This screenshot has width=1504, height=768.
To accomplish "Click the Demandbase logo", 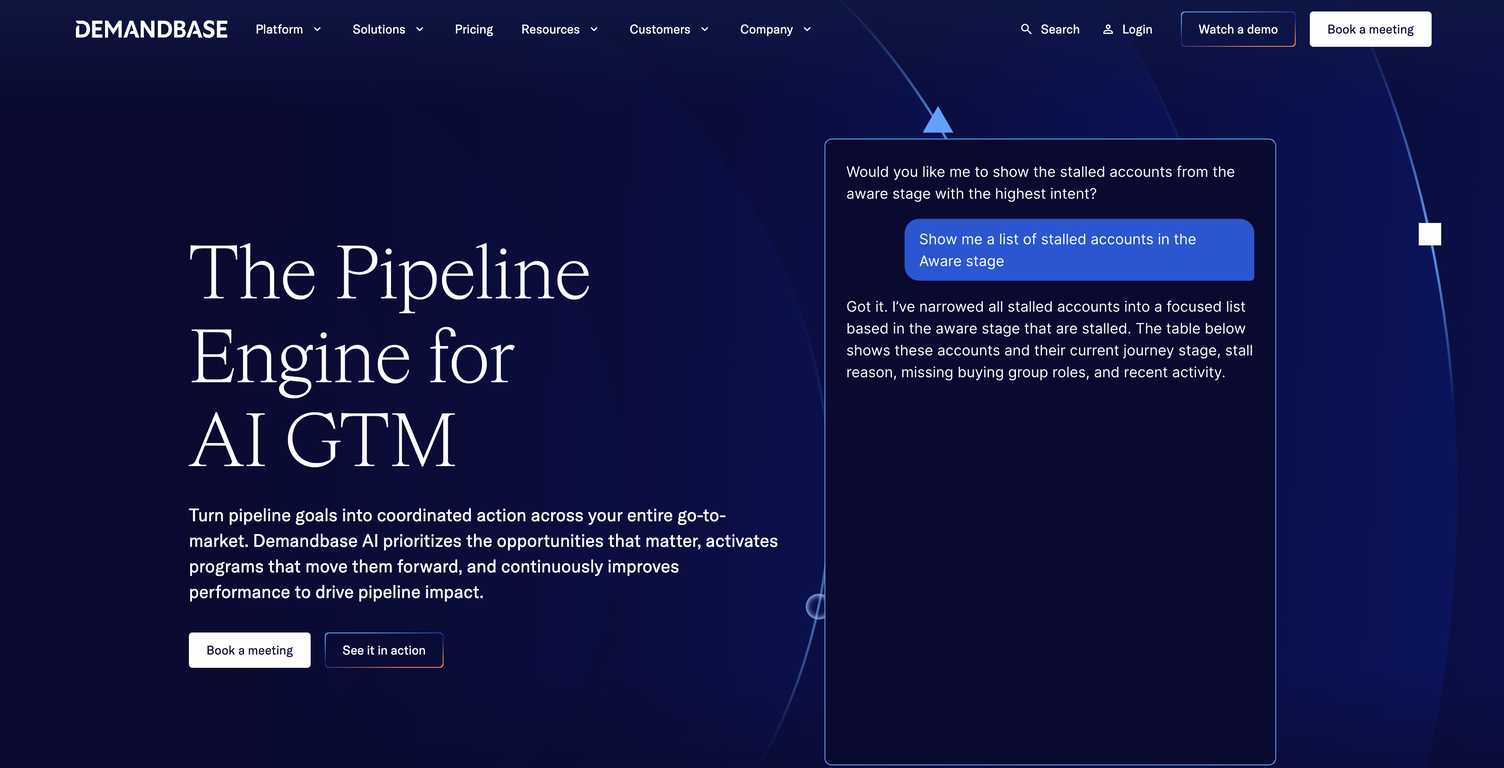I will click(x=151, y=29).
